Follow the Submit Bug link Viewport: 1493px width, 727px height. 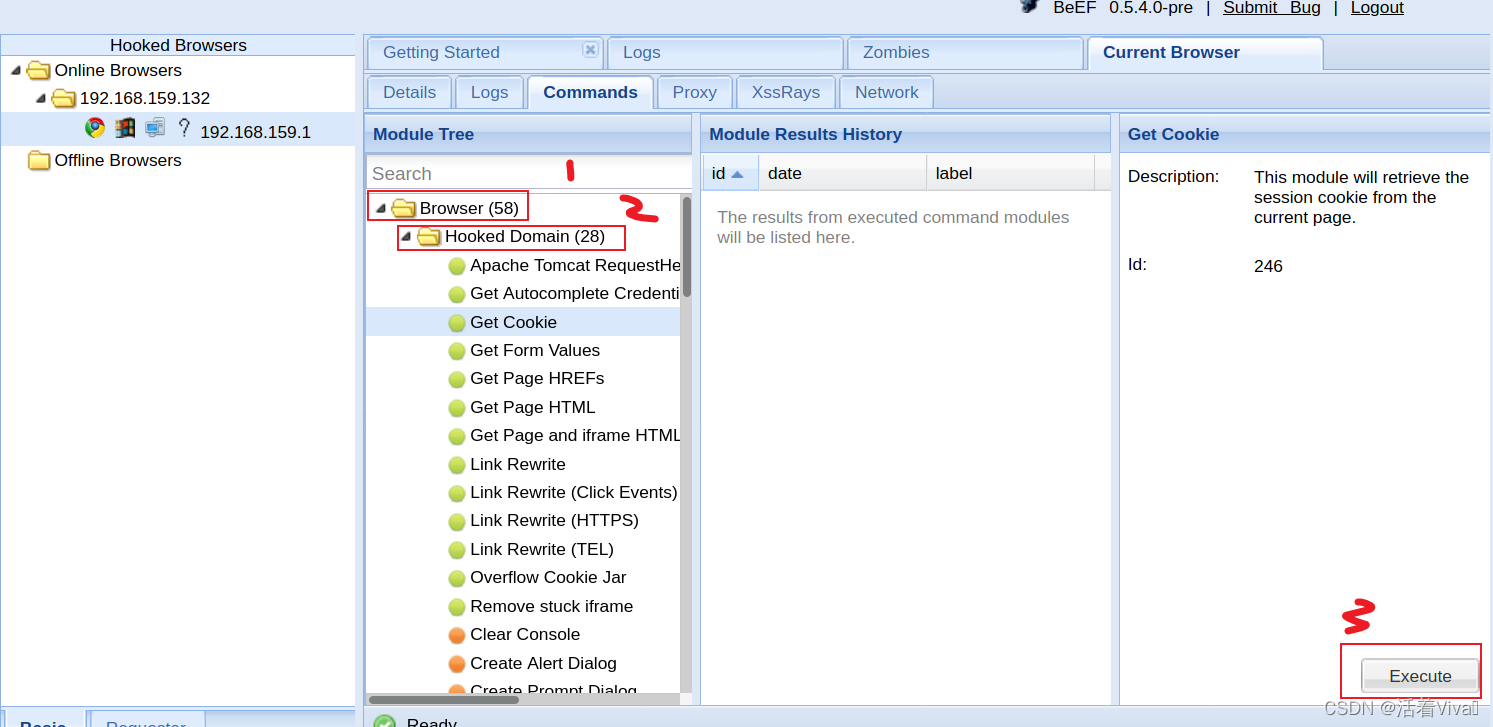point(1272,8)
